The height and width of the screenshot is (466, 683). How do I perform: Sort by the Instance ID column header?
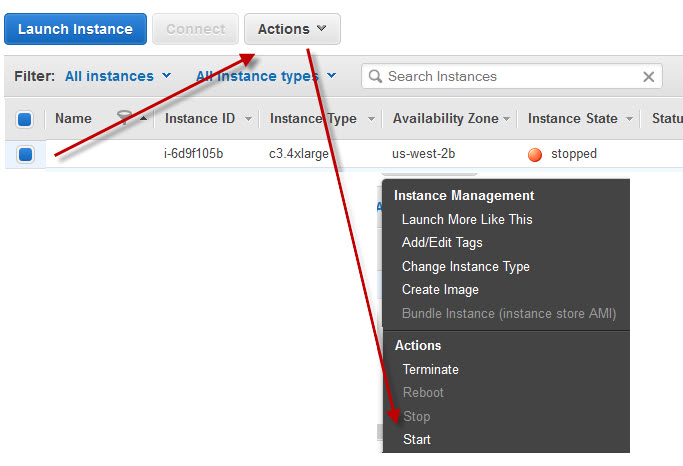tap(199, 119)
